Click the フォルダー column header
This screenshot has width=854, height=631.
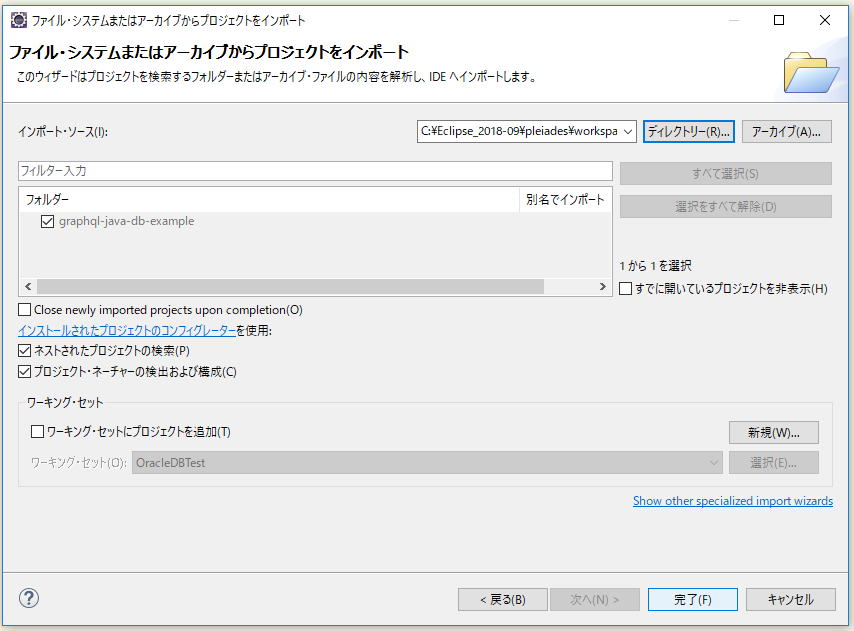click(270, 200)
